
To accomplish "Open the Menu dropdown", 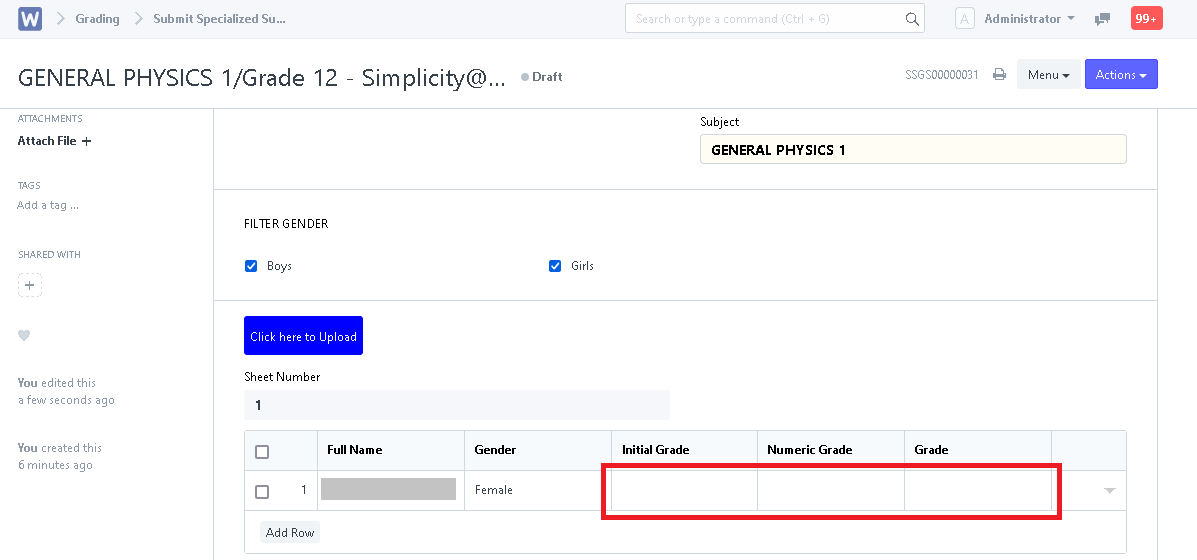I will tap(1048, 75).
